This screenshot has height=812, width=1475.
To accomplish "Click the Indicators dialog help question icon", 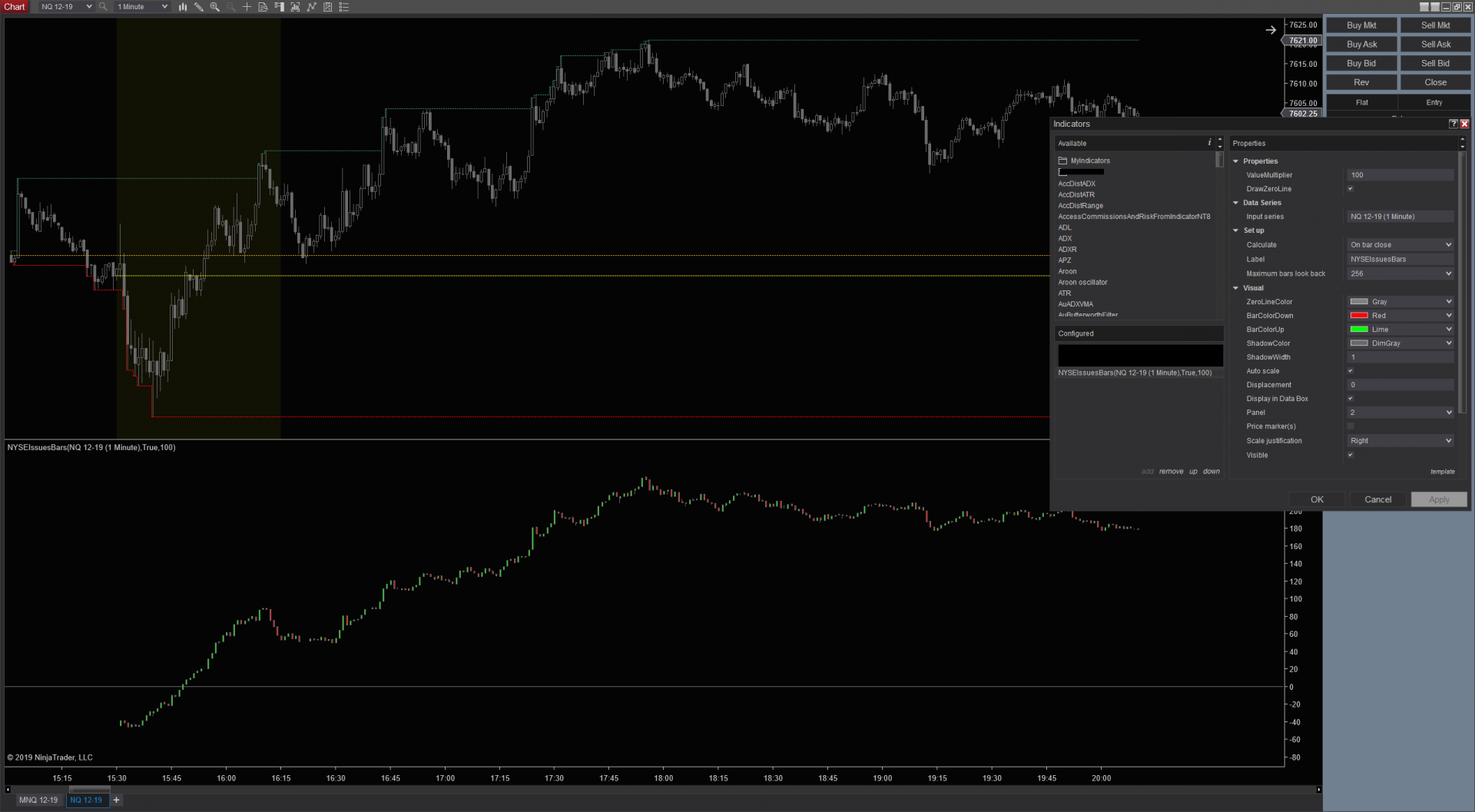I will (1453, 124).
